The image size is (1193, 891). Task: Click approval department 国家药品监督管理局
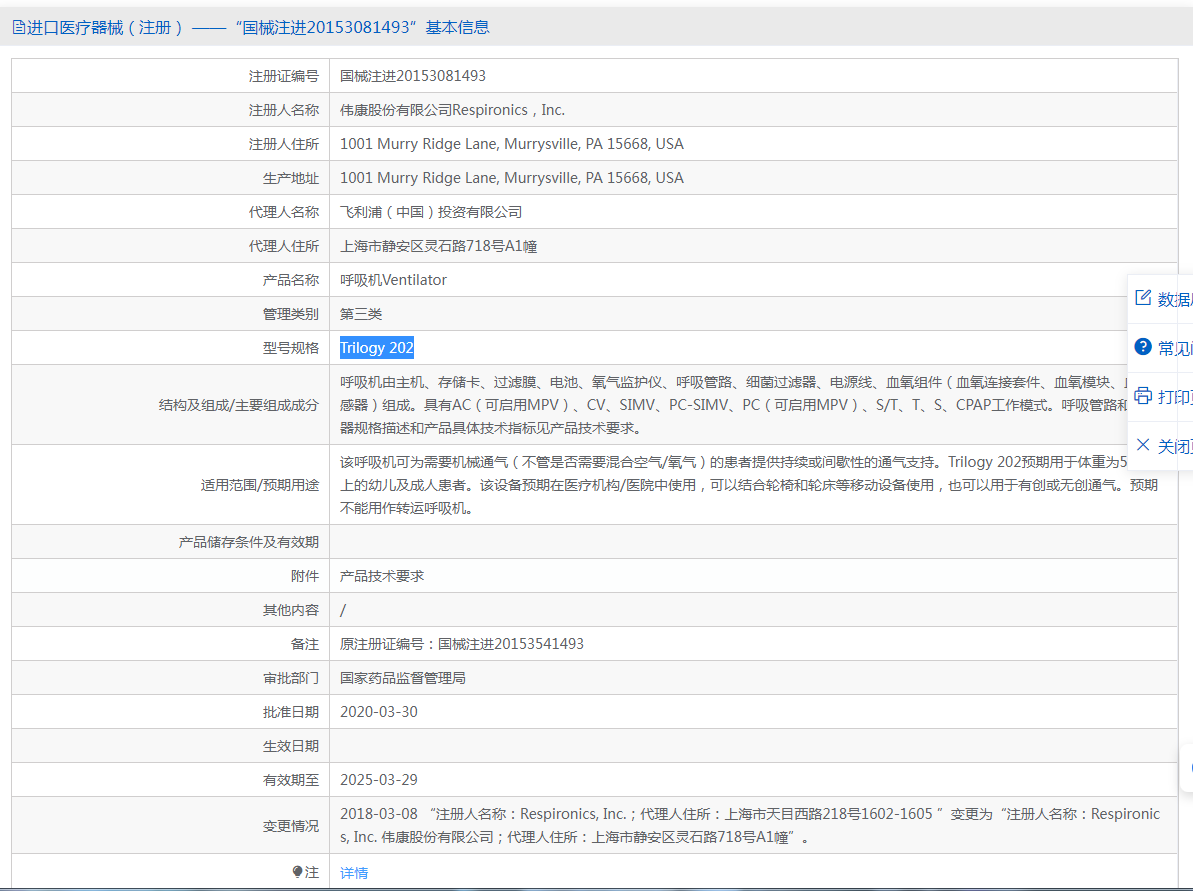coord(402,678)
